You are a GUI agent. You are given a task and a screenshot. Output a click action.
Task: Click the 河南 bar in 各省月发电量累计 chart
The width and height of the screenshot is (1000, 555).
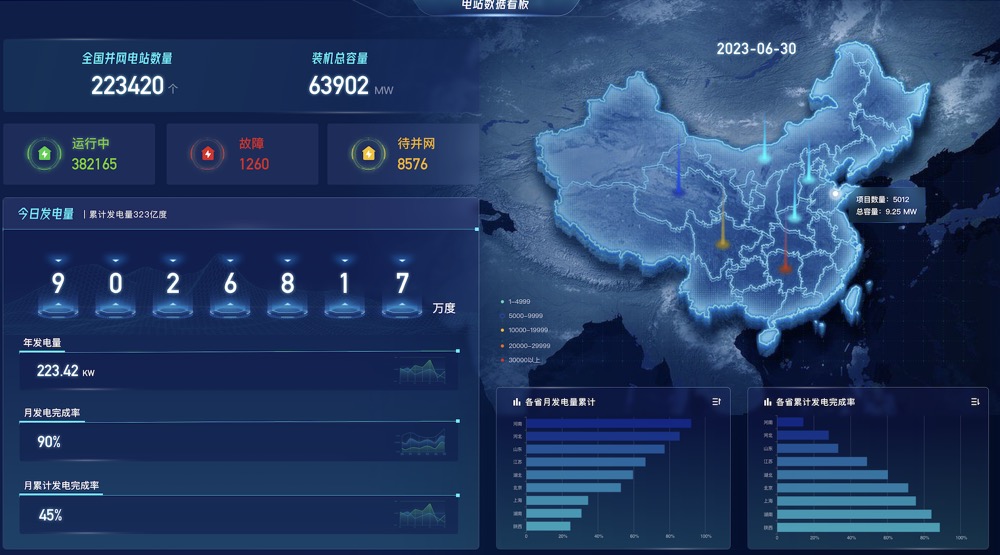(x=608, y=423)
